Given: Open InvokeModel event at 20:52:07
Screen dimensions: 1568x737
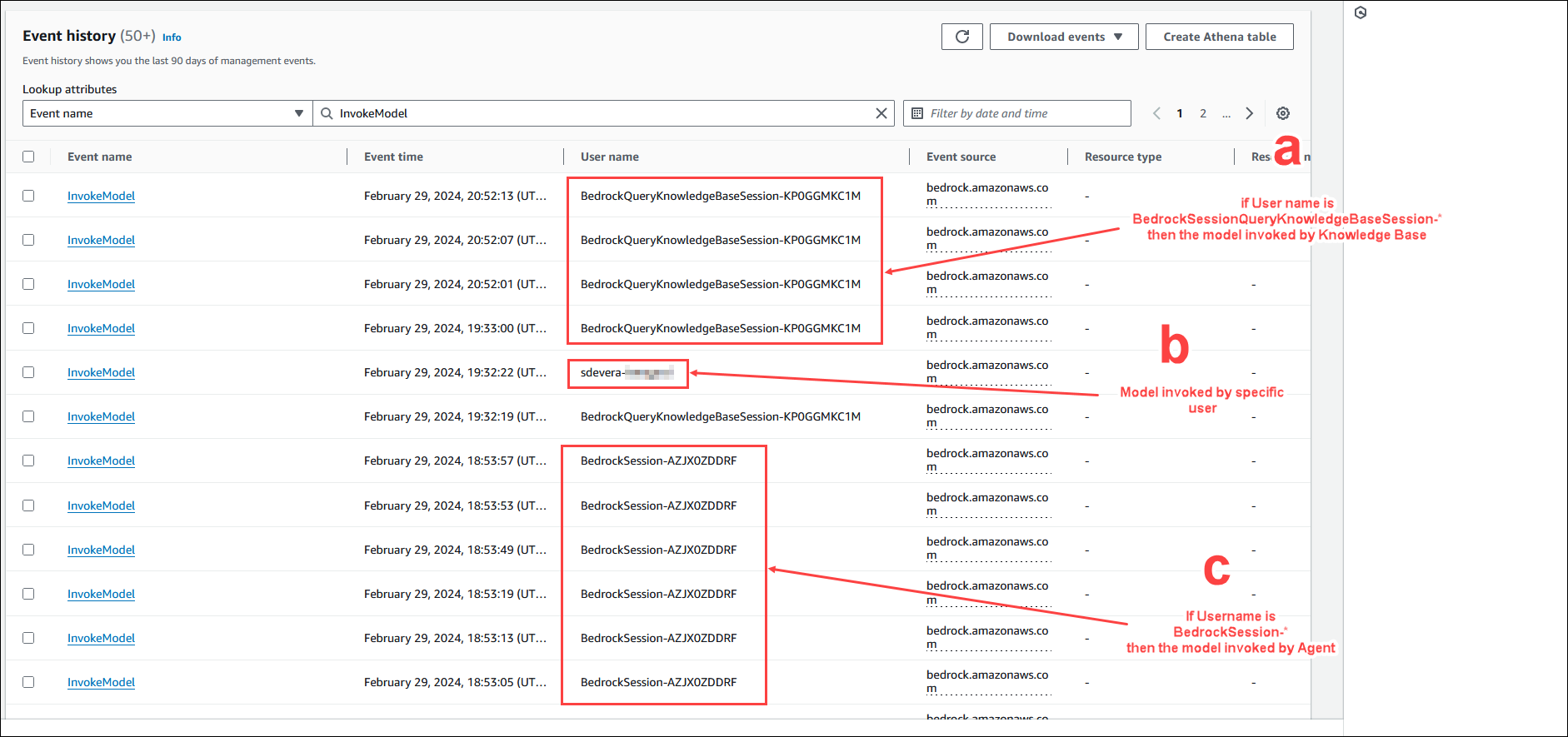Looking at the screenshot, I should 101,240.
